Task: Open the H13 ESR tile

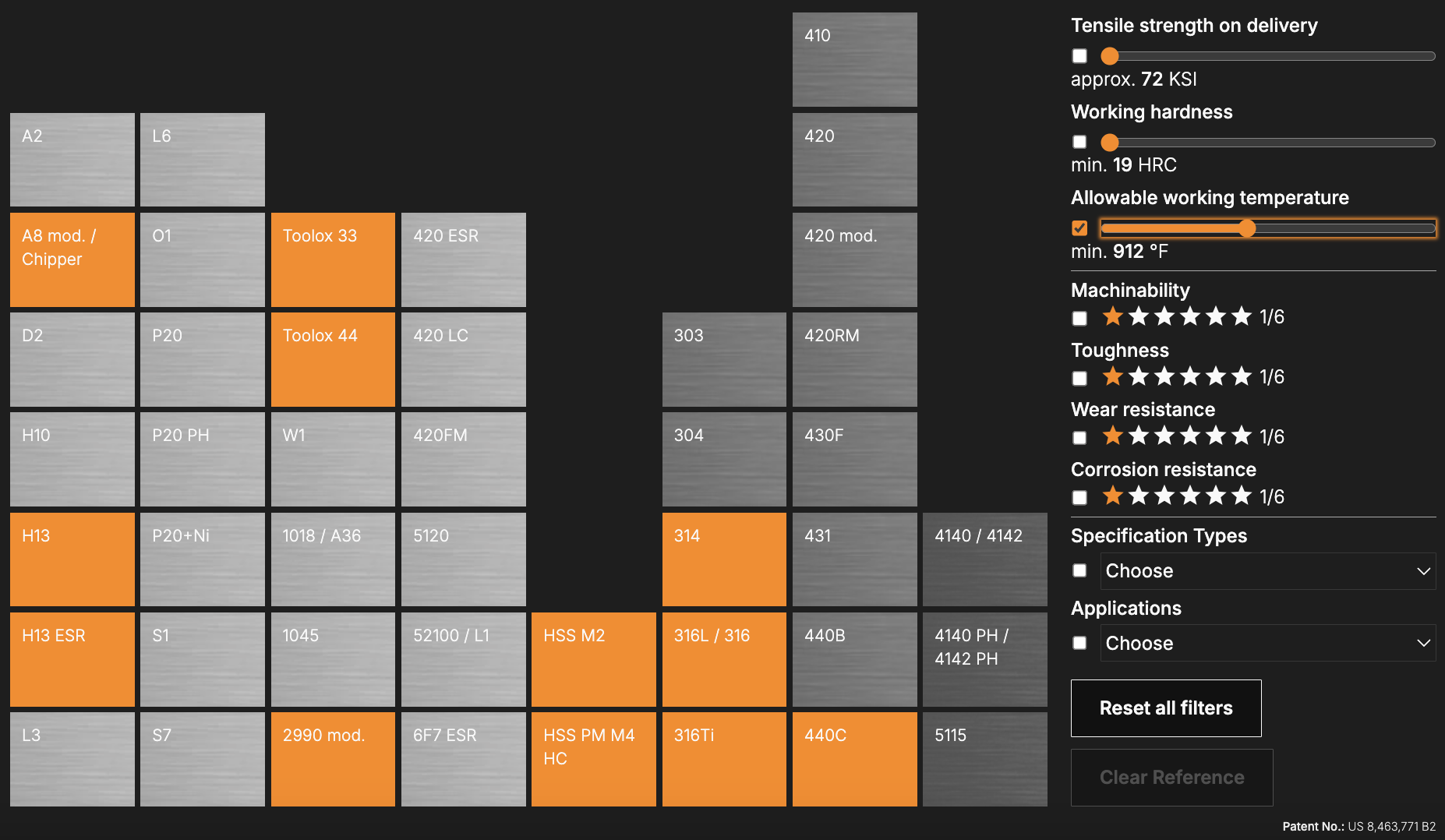Action: click(72, 659)
